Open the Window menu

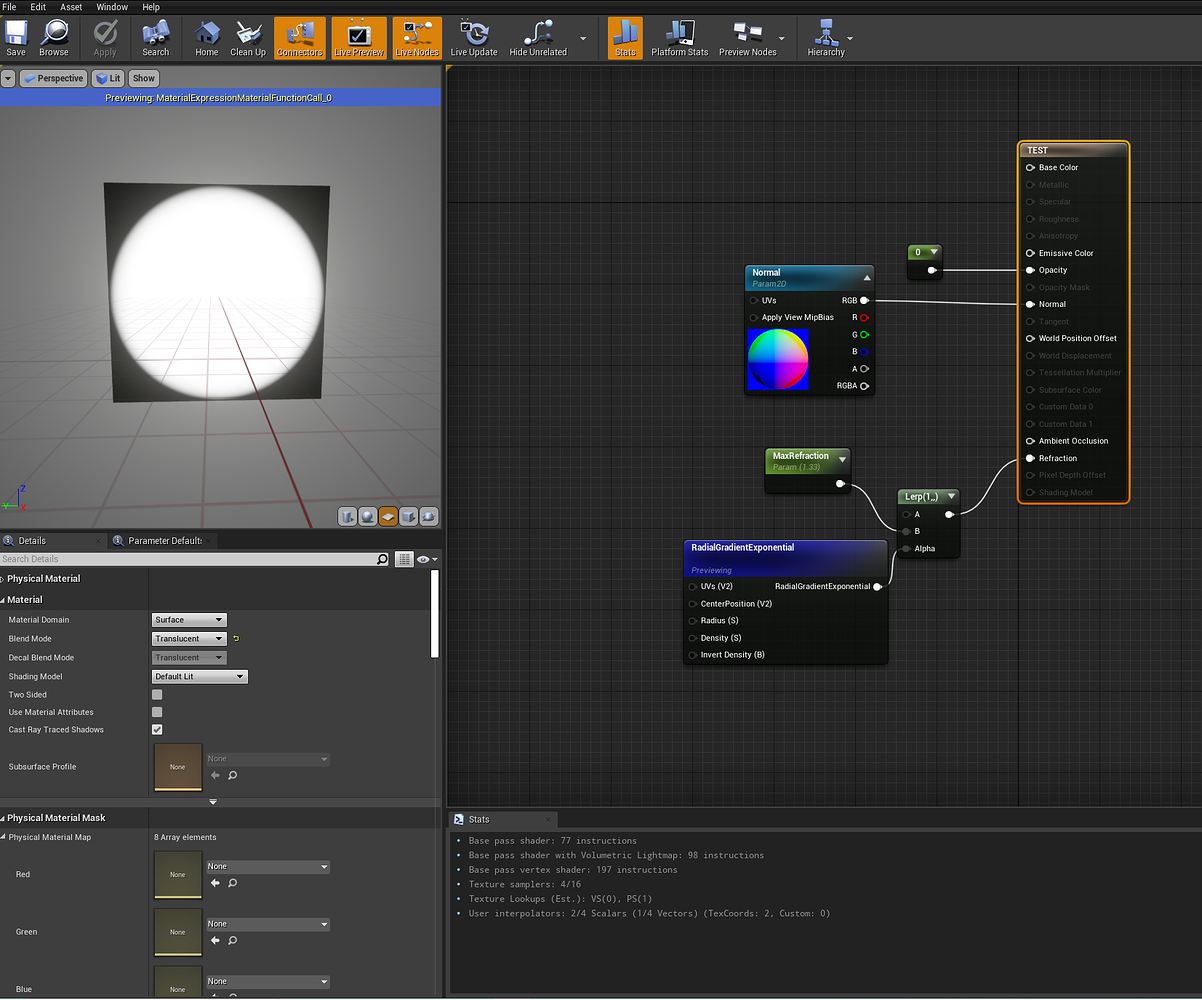(x=111, y=7)
